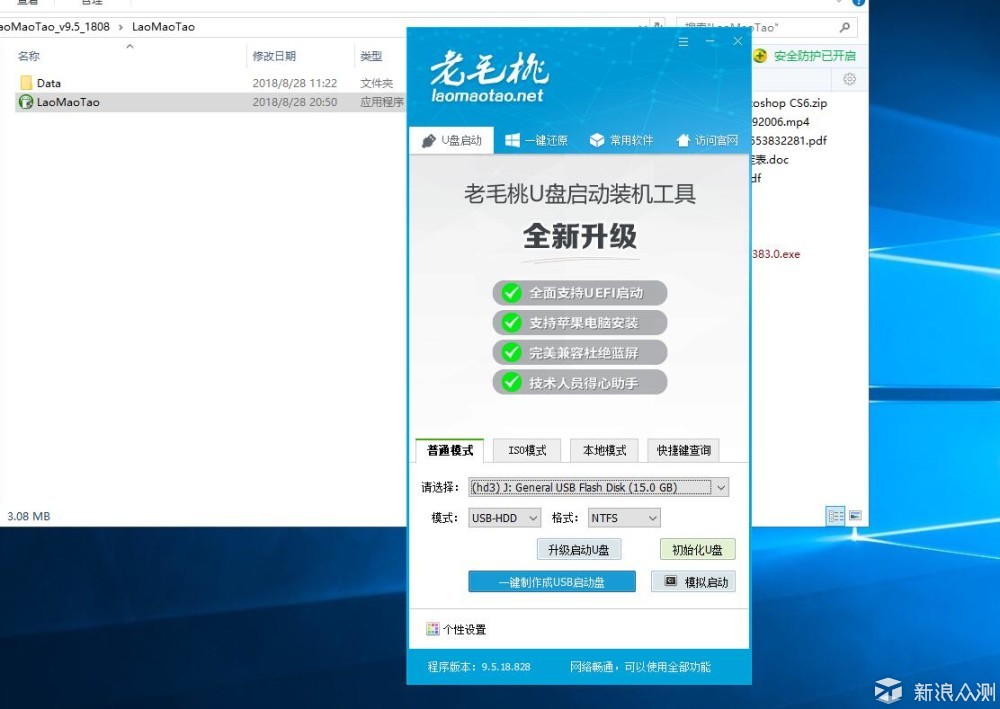Click the Explorer search magnifier icon
The width and height of the screenshot is (1000, 709).
click(845, 27)
